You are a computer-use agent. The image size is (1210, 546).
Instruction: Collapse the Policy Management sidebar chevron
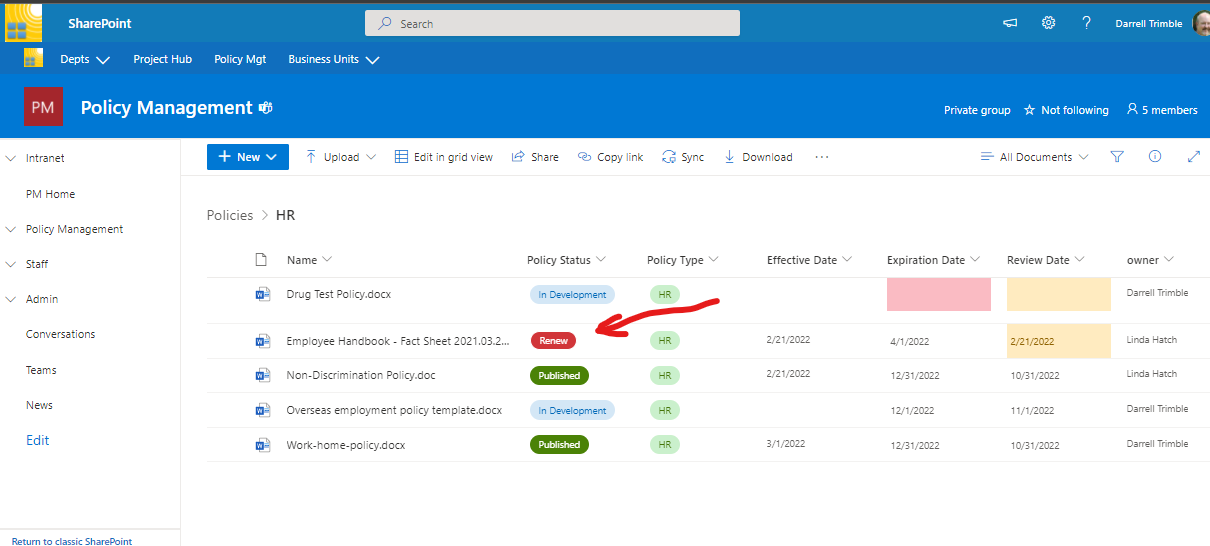(x=11, y=229)
